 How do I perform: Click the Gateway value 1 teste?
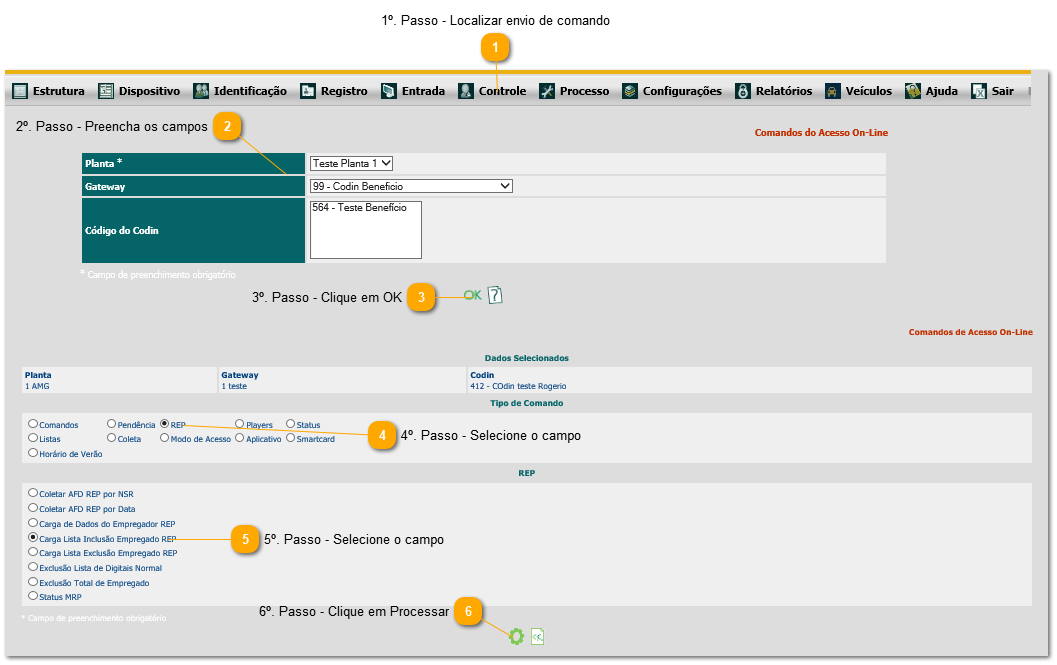click(x=234, y=386)
